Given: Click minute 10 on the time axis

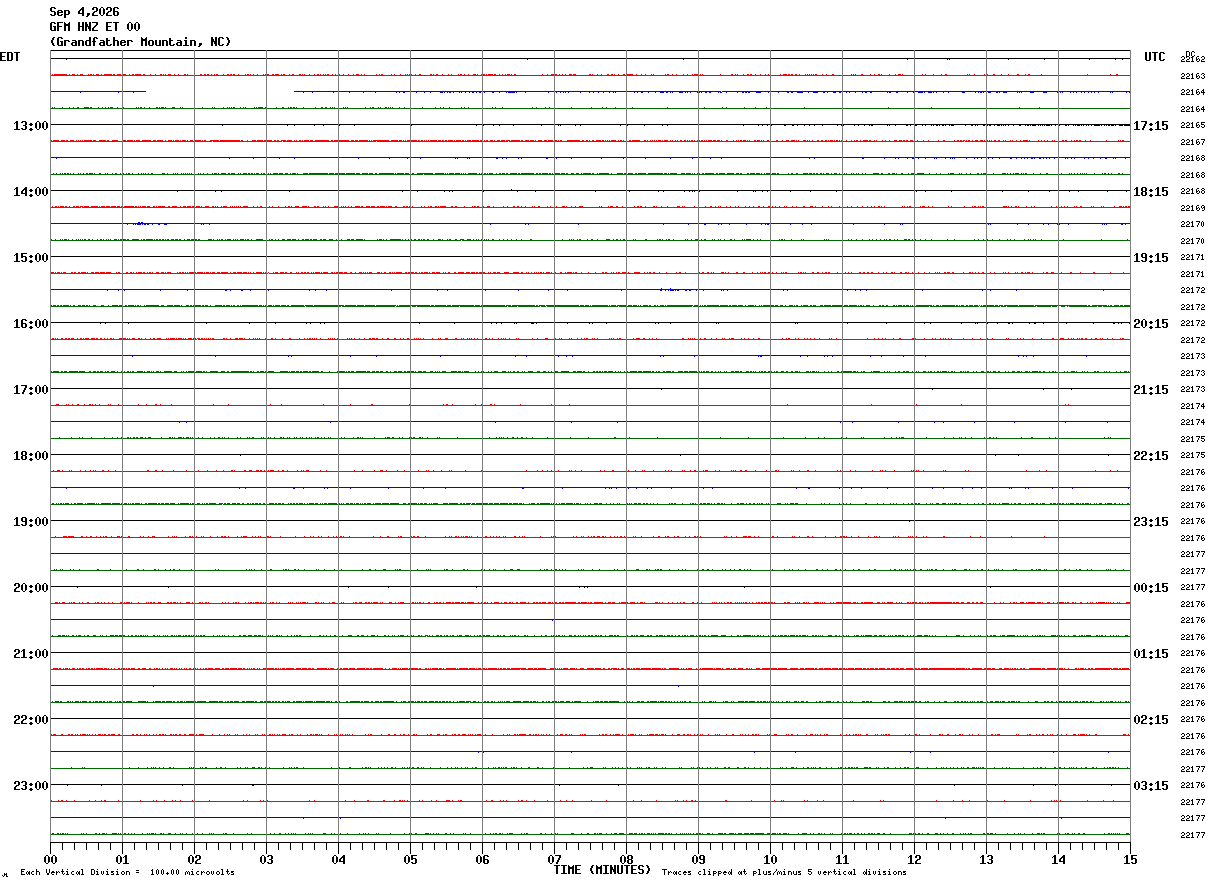Looking at the screenshot, I should tap(770, 859).
